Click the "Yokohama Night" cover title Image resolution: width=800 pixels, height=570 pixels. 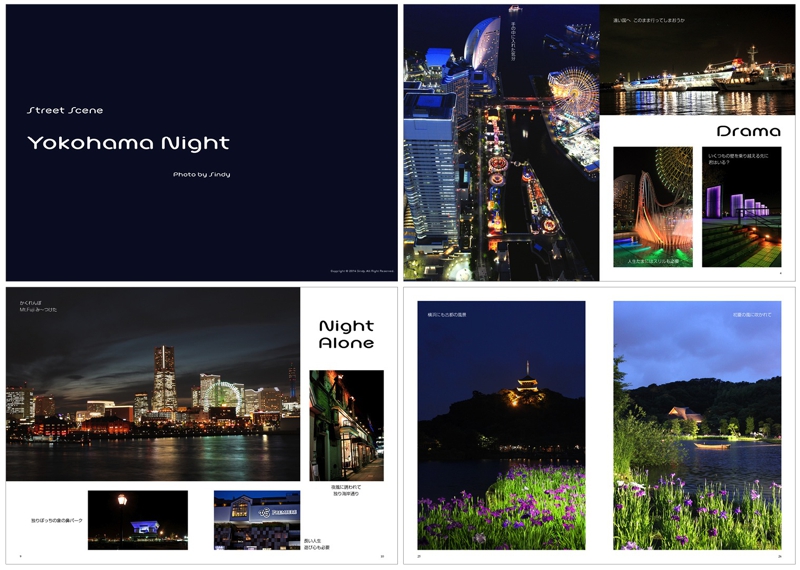(x=128, y=143)
